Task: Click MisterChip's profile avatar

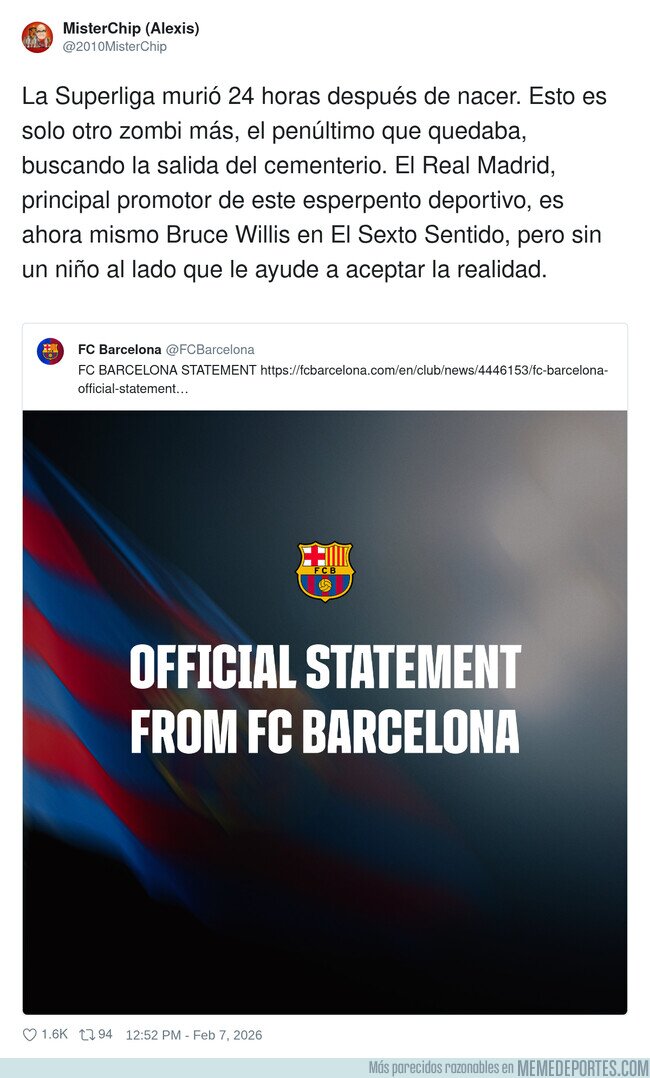Action: coord(37,37)
